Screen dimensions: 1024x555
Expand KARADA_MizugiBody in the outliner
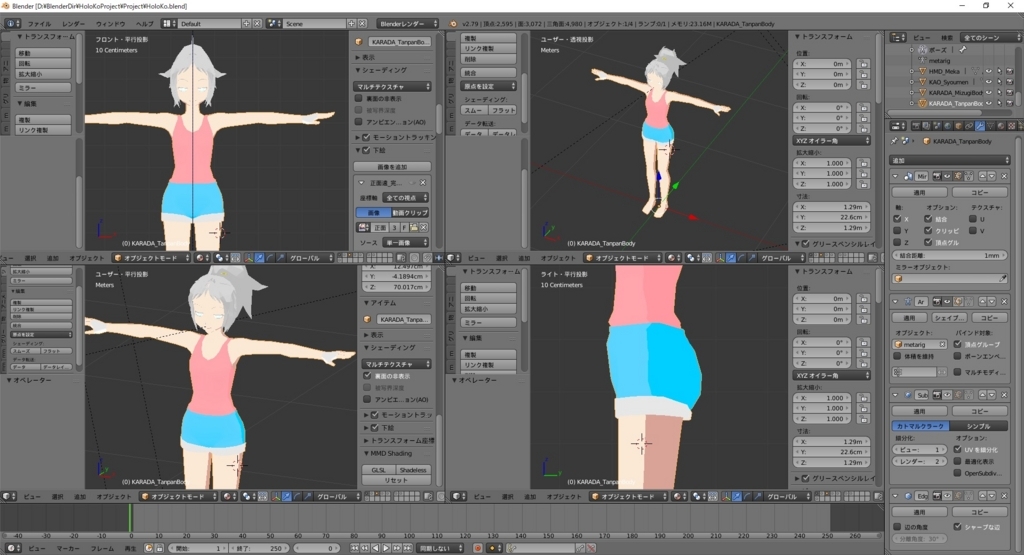tap(912, 93)
